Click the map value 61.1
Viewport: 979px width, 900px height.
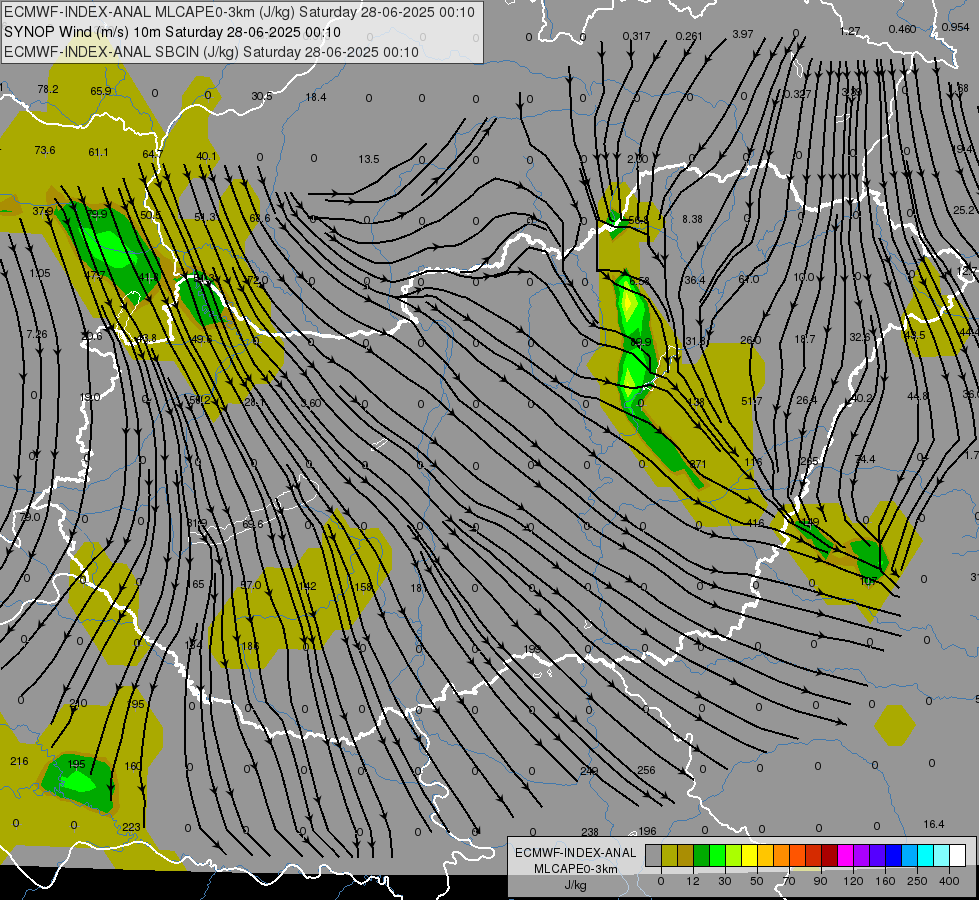click(x=99, y=152)
